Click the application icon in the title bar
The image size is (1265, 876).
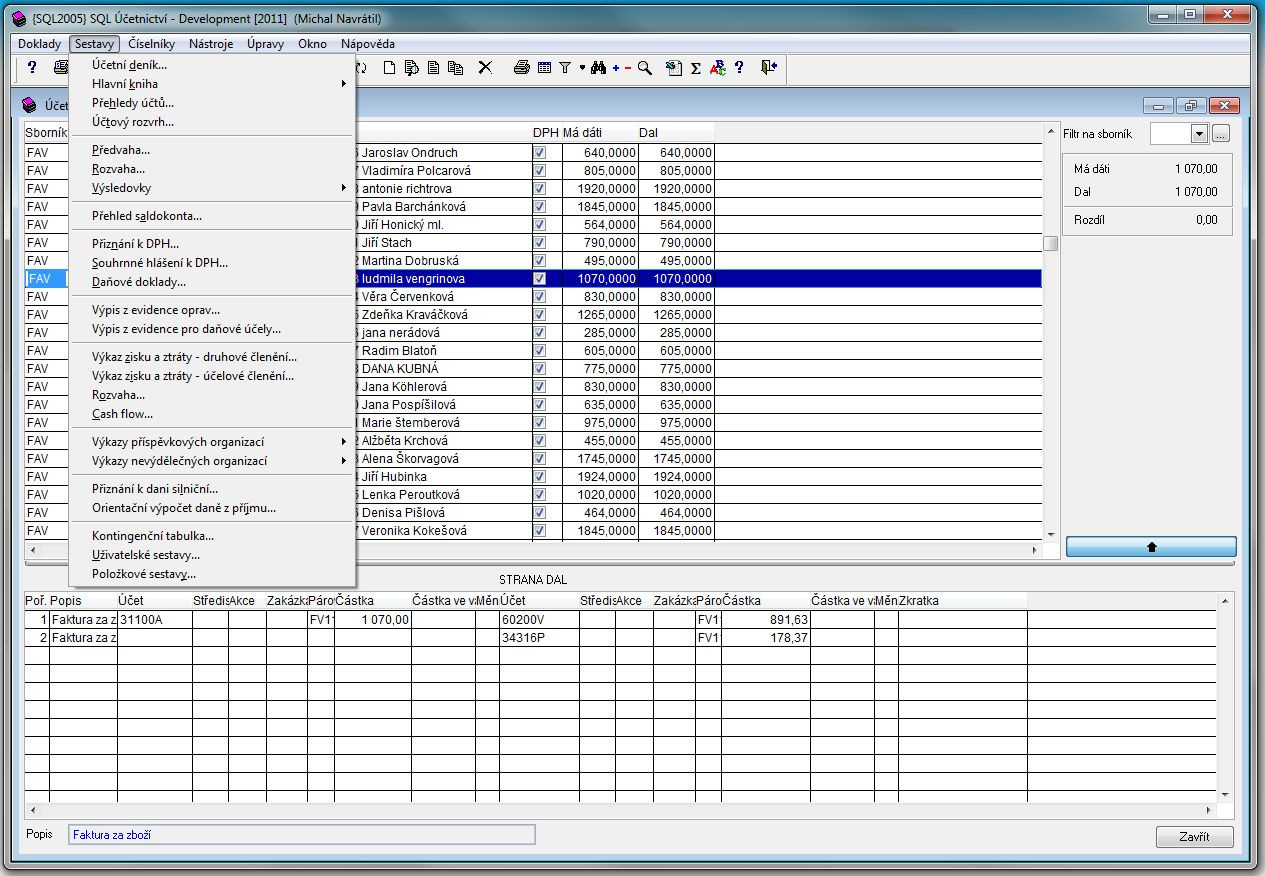[19, 18]
